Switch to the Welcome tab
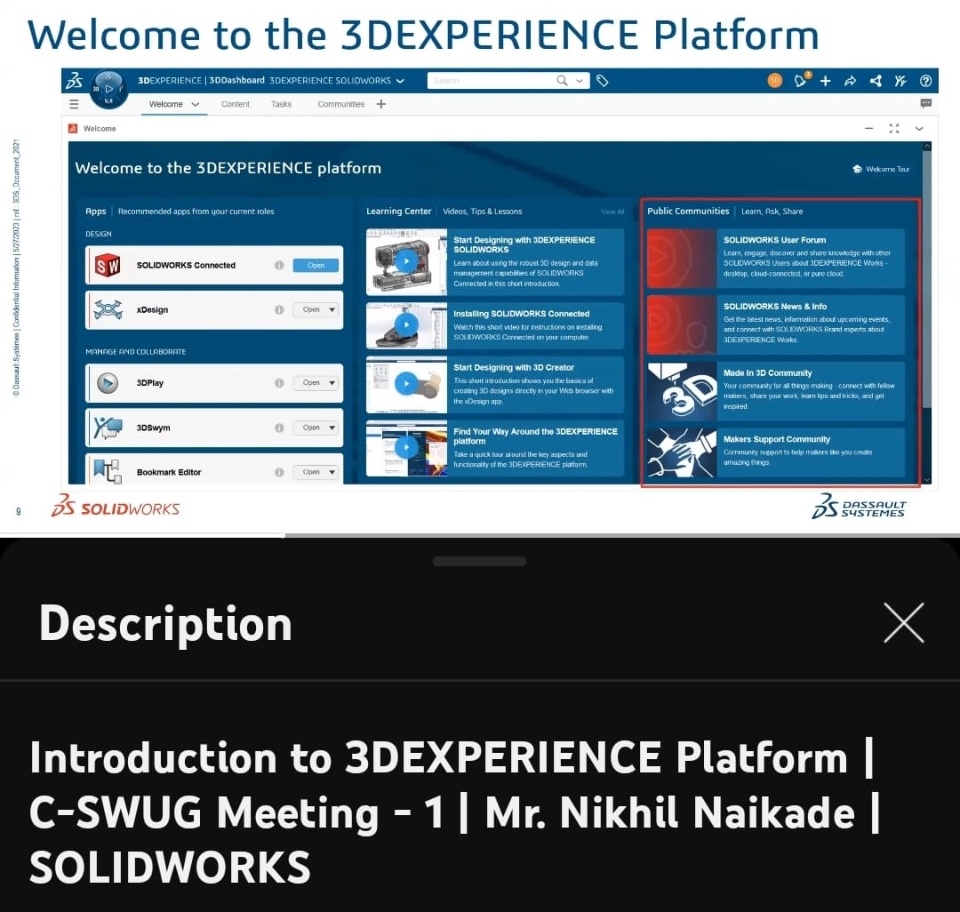Screen dimensions: 960x912 [166, 104]
